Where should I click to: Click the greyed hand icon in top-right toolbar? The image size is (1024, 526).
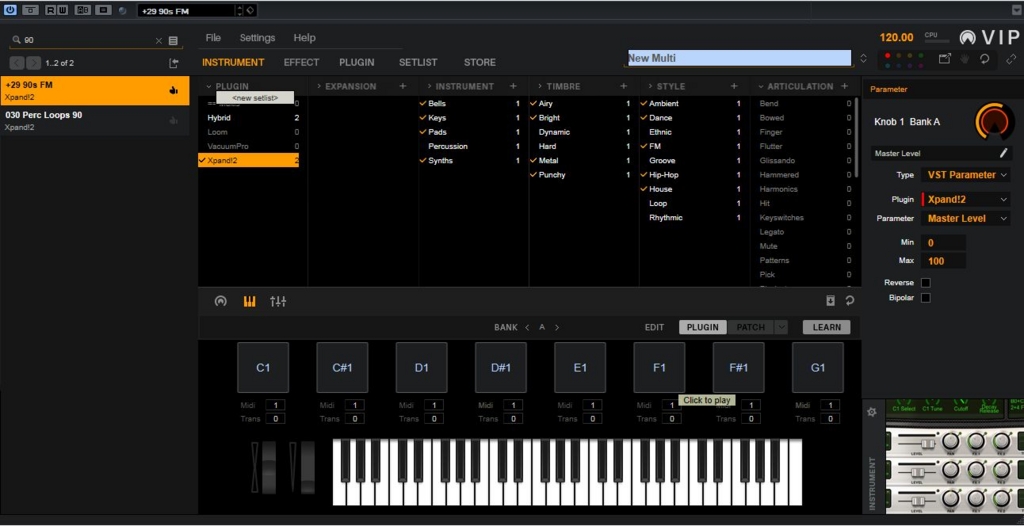click(965, 59)
